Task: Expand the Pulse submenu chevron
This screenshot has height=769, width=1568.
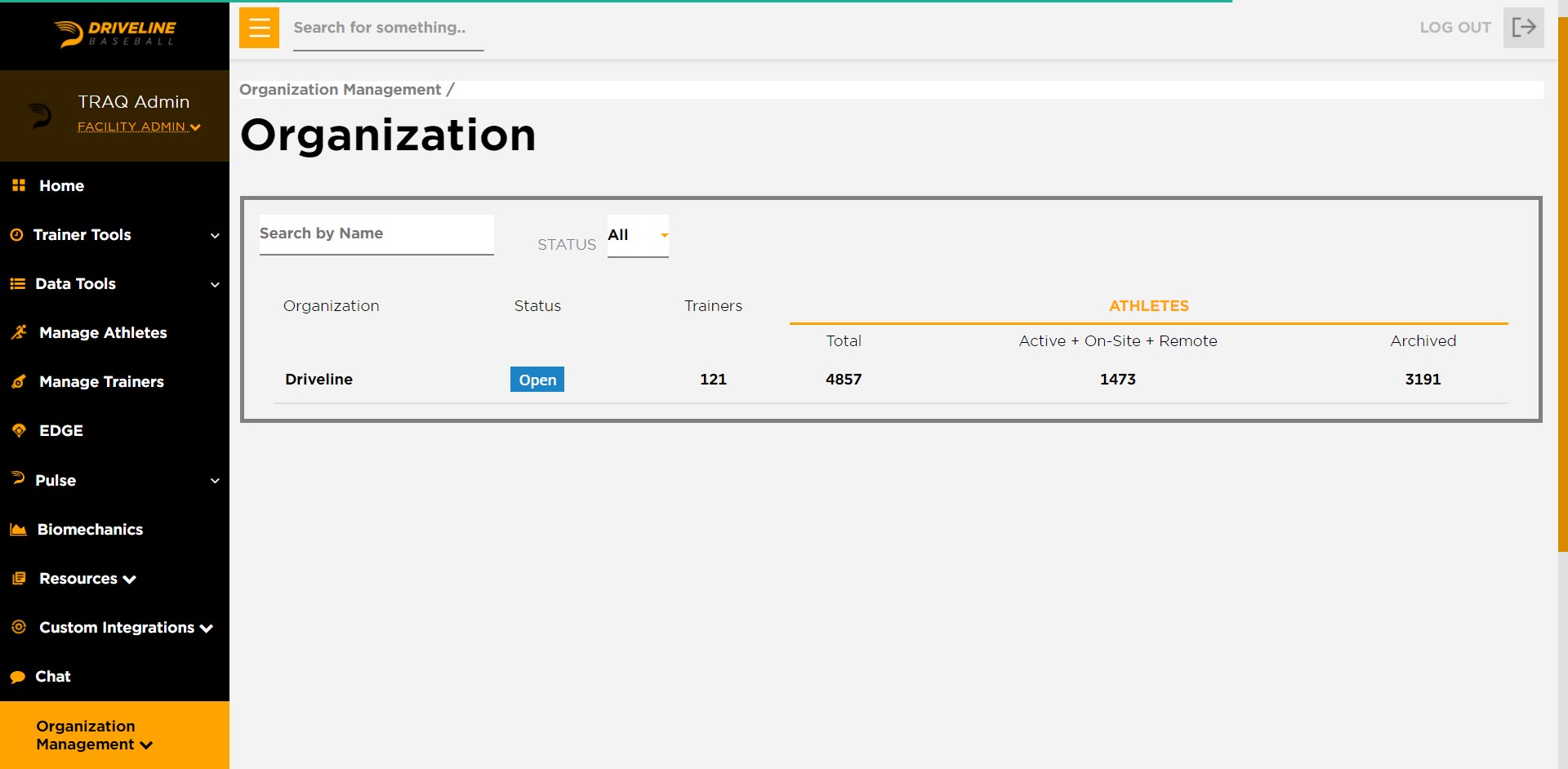Action: point(215,480)
